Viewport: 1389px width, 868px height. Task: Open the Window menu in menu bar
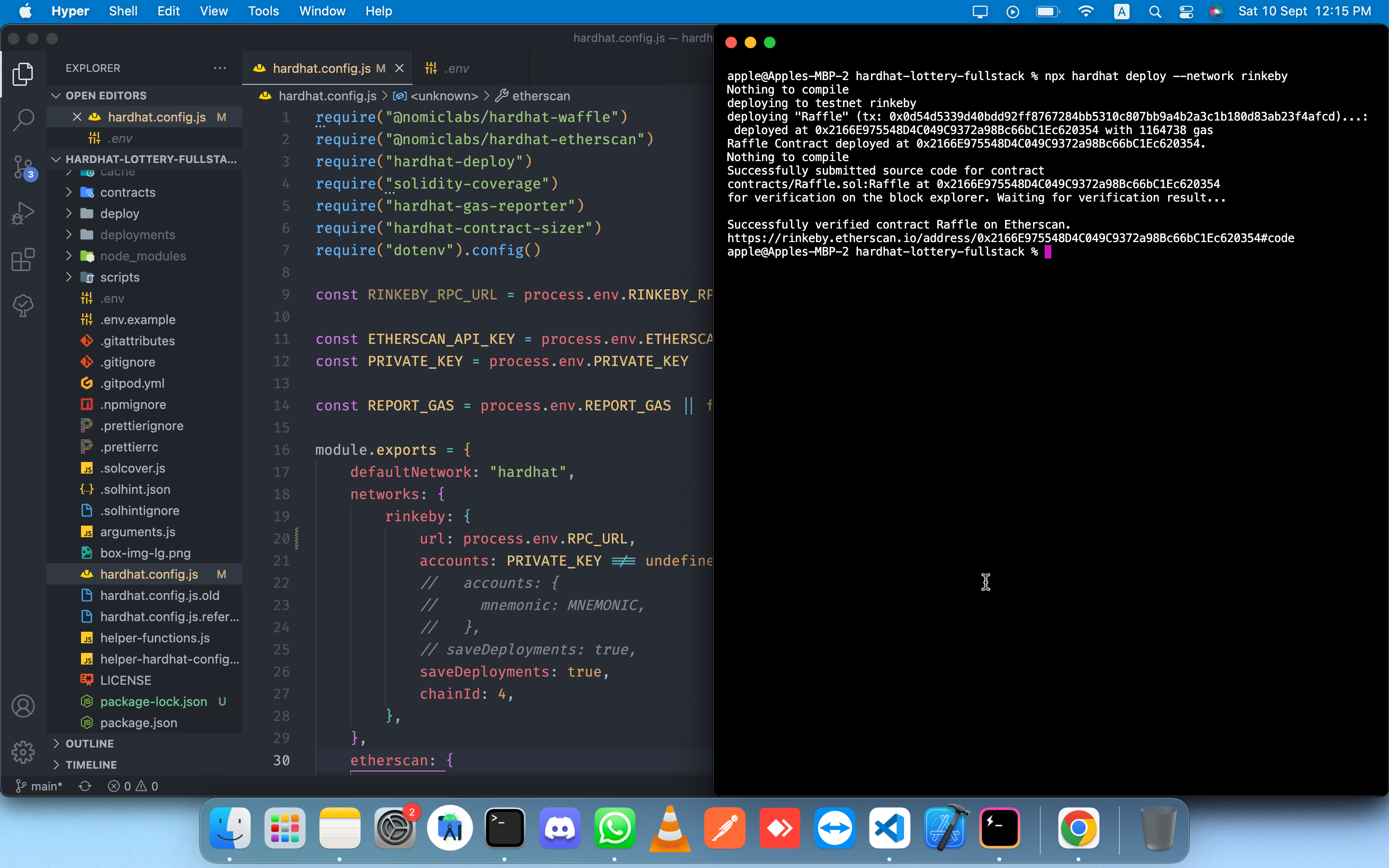[322, 11]
